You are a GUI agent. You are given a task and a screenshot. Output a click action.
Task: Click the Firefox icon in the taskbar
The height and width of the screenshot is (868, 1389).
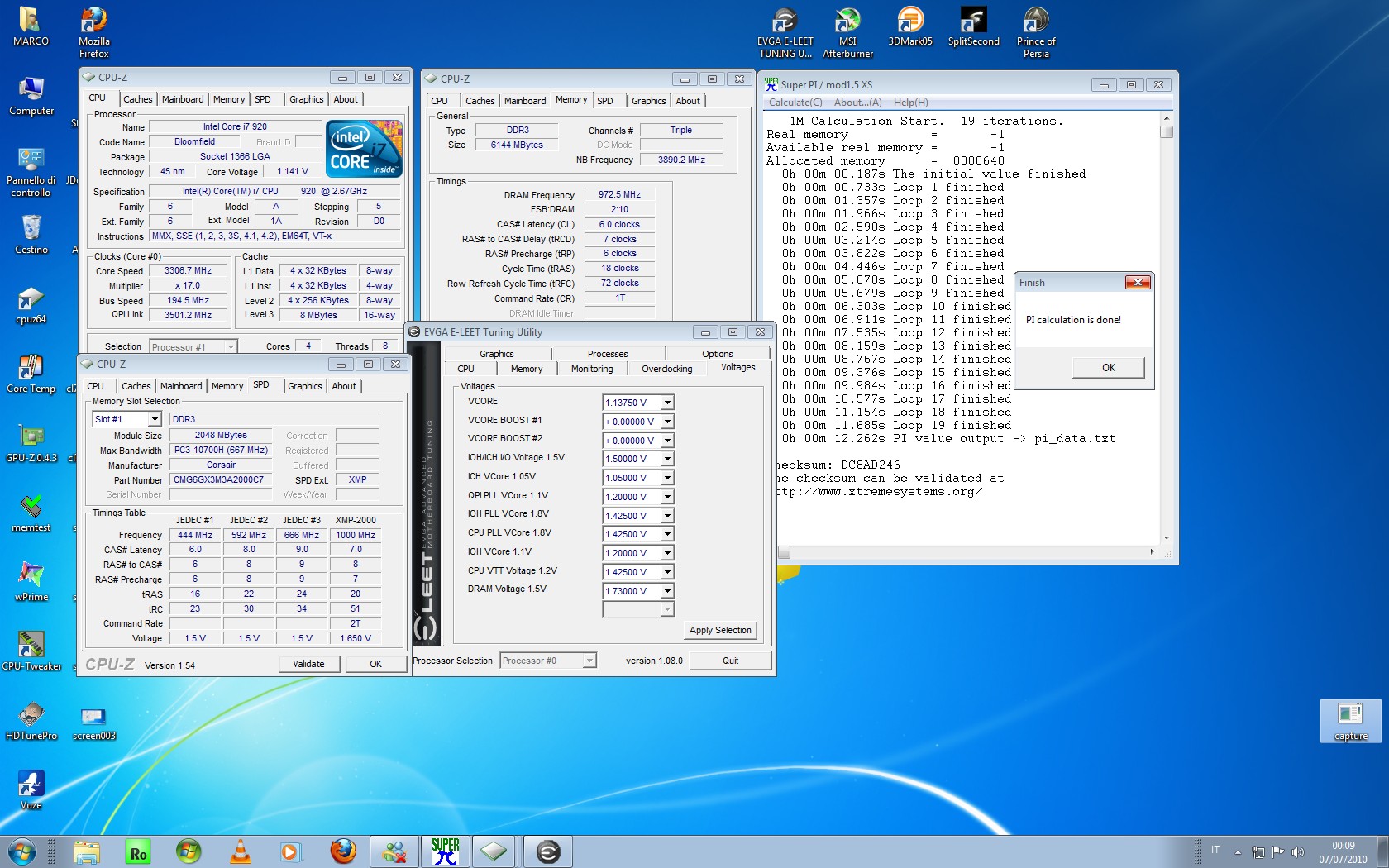click(x=343, y=851)
